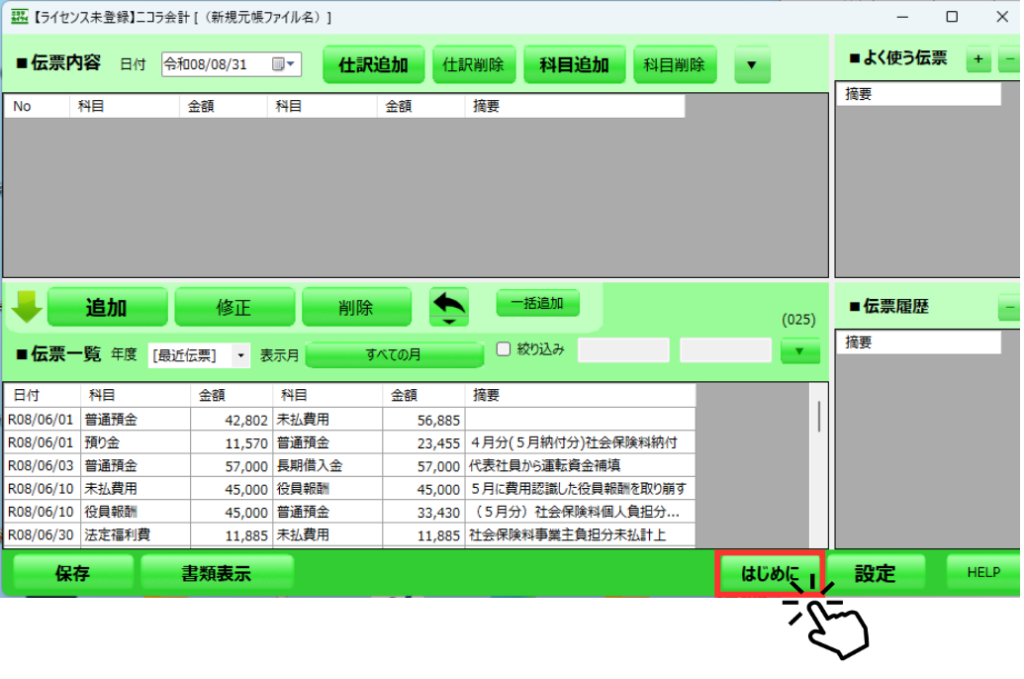Select the 役員報酬 to 普通預金 33,430 row
This screenshot has width=1024, height=679.
(x=350, y=512)
